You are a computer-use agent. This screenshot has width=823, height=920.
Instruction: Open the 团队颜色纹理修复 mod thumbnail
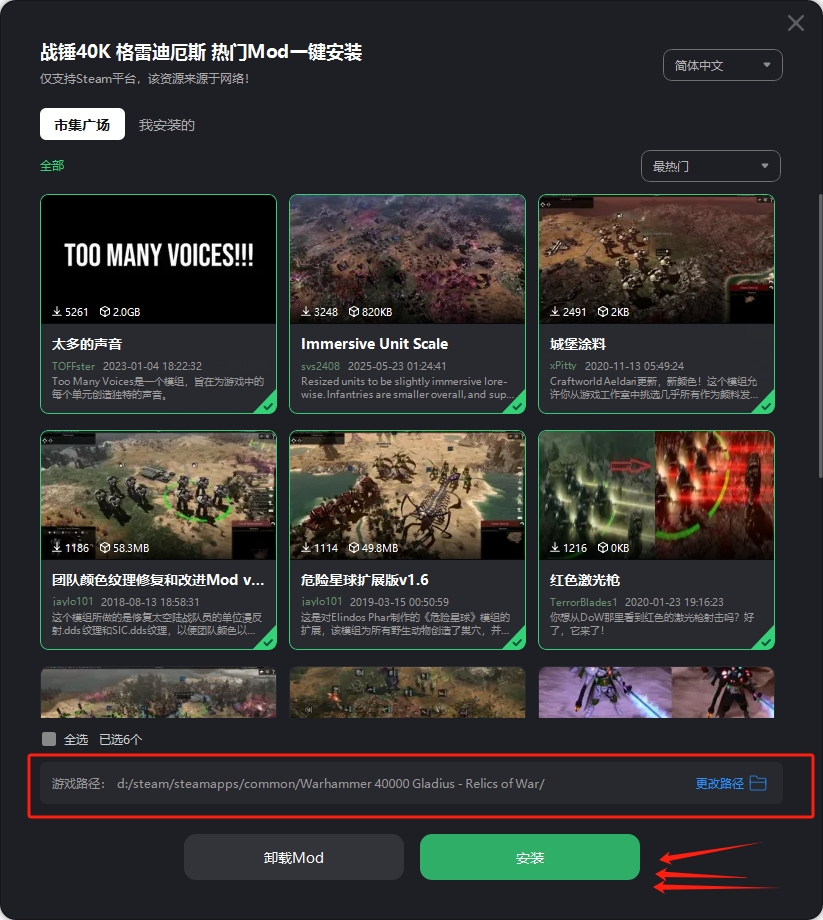158,495
